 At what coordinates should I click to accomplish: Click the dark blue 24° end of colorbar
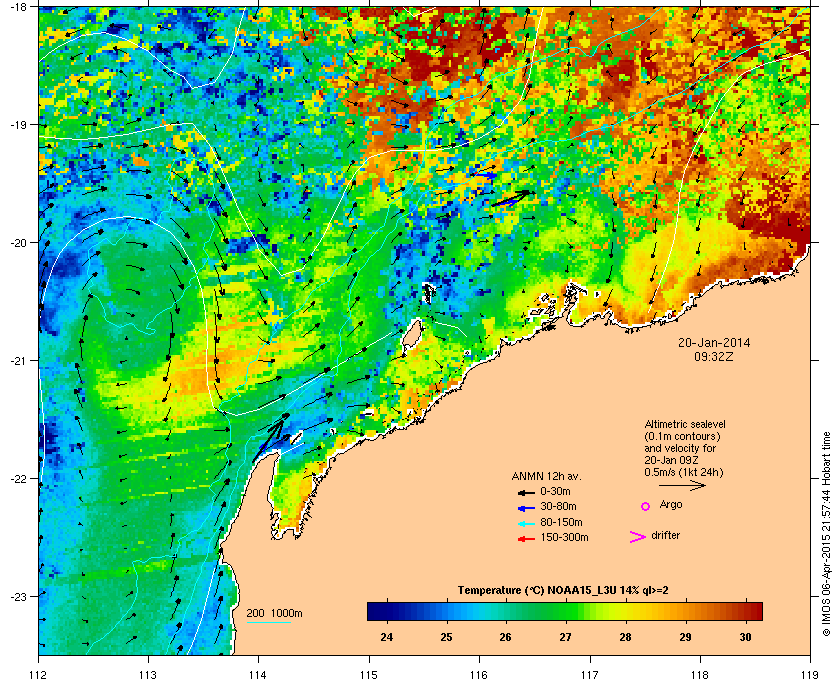pyautogui.click(x=376, y=611)
